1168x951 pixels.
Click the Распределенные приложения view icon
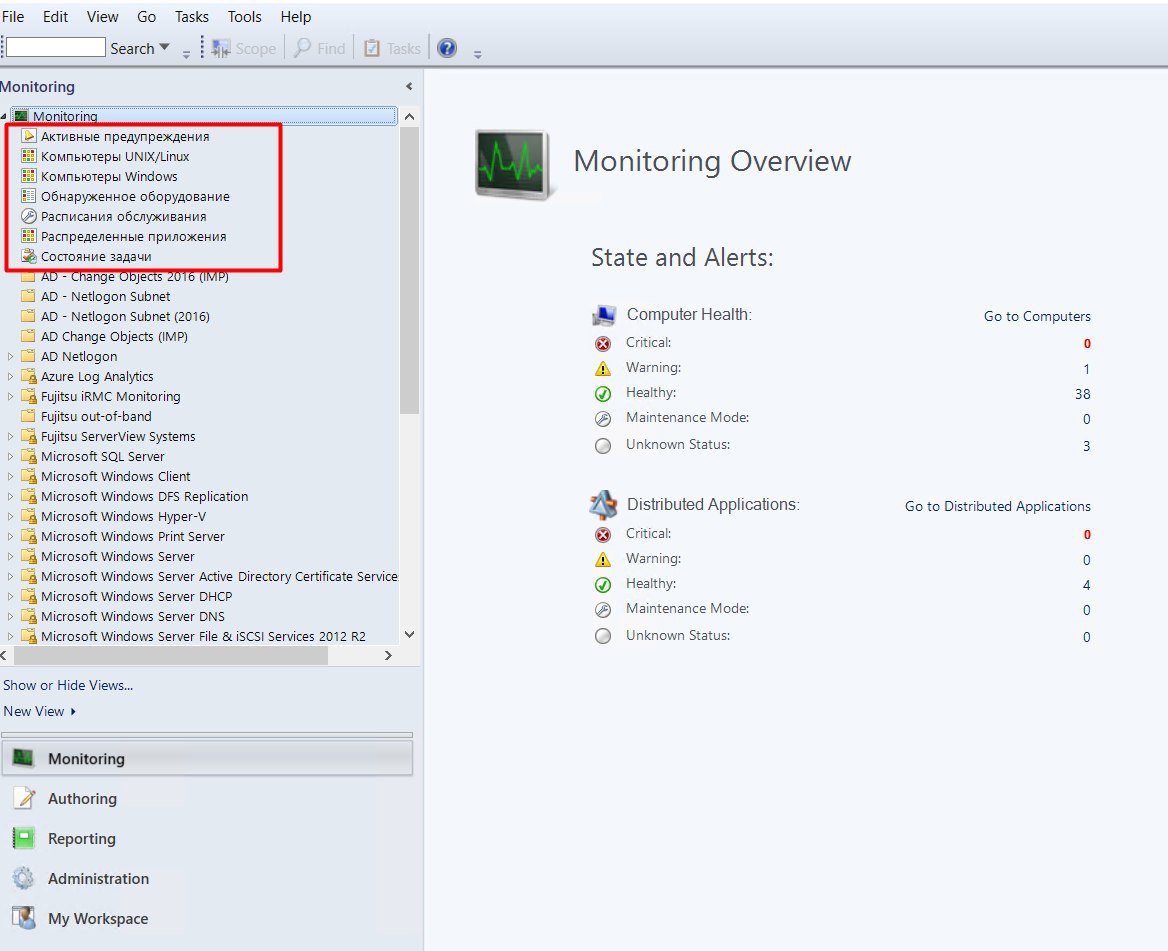(29, 236)
